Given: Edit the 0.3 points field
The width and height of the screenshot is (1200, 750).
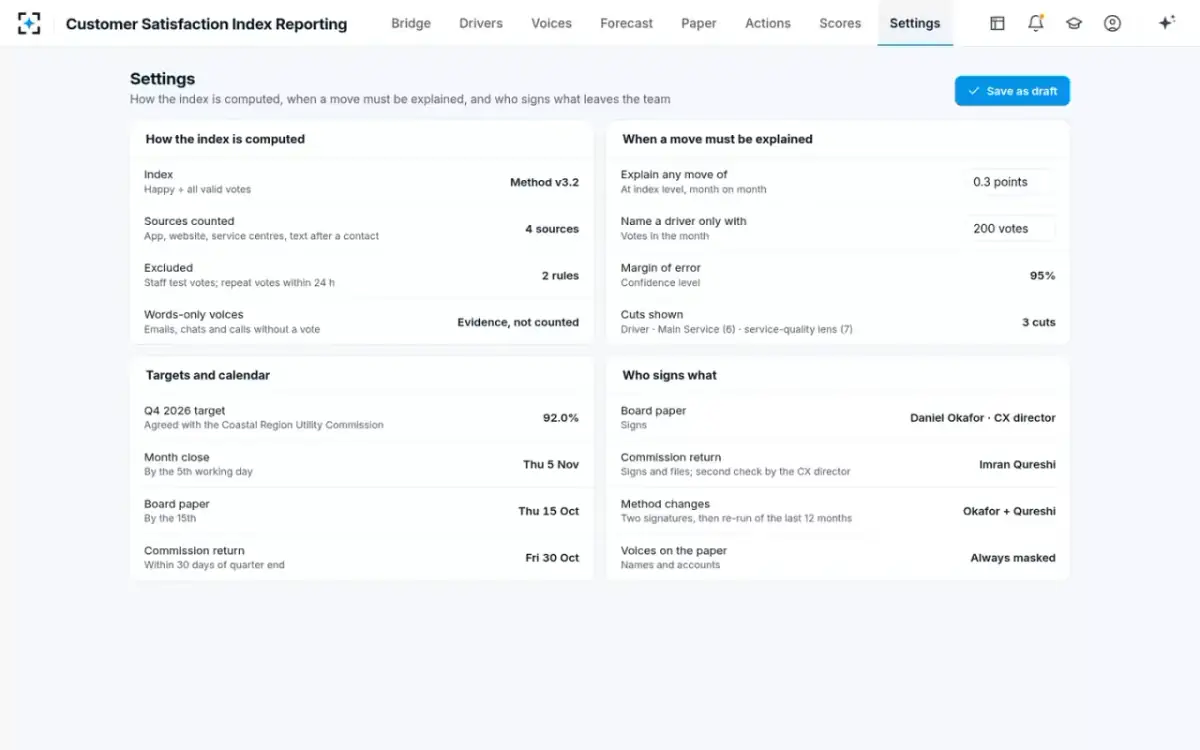Looking at the screenshot, I should click(x=1011, y=182).
